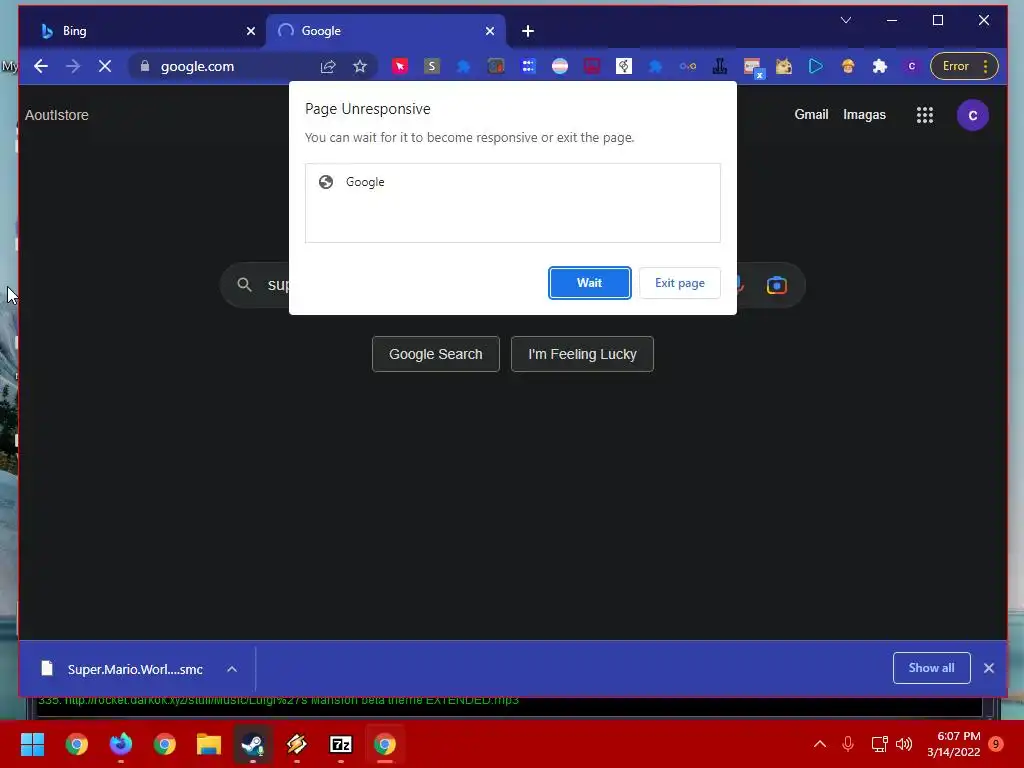The height and width of the screenshot is (768, 1024).
Task: Open the Windows Start menu
Action: click(33, 744)
